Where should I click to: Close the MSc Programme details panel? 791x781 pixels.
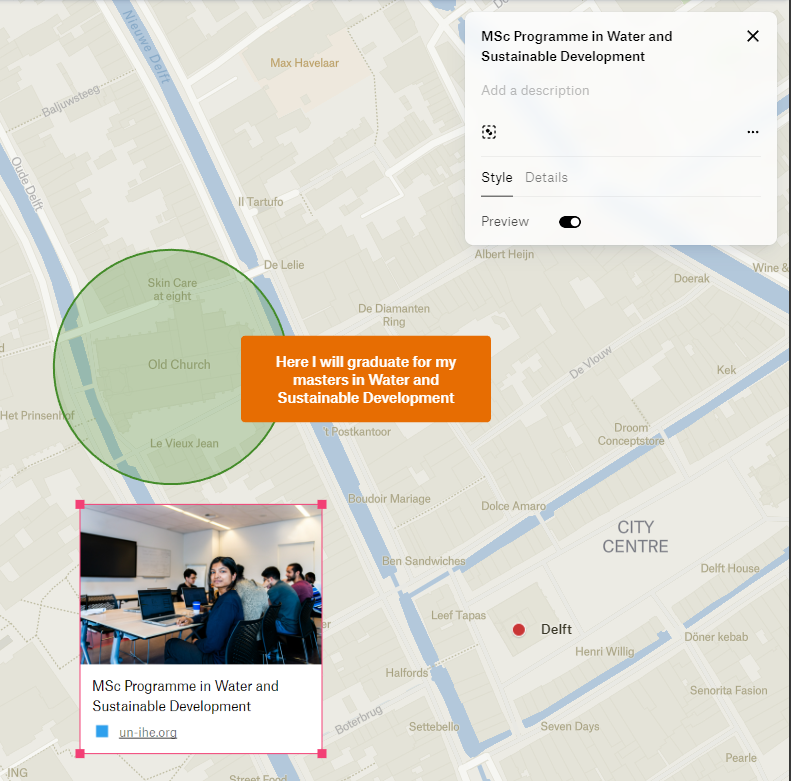click(x=753, y=37)
